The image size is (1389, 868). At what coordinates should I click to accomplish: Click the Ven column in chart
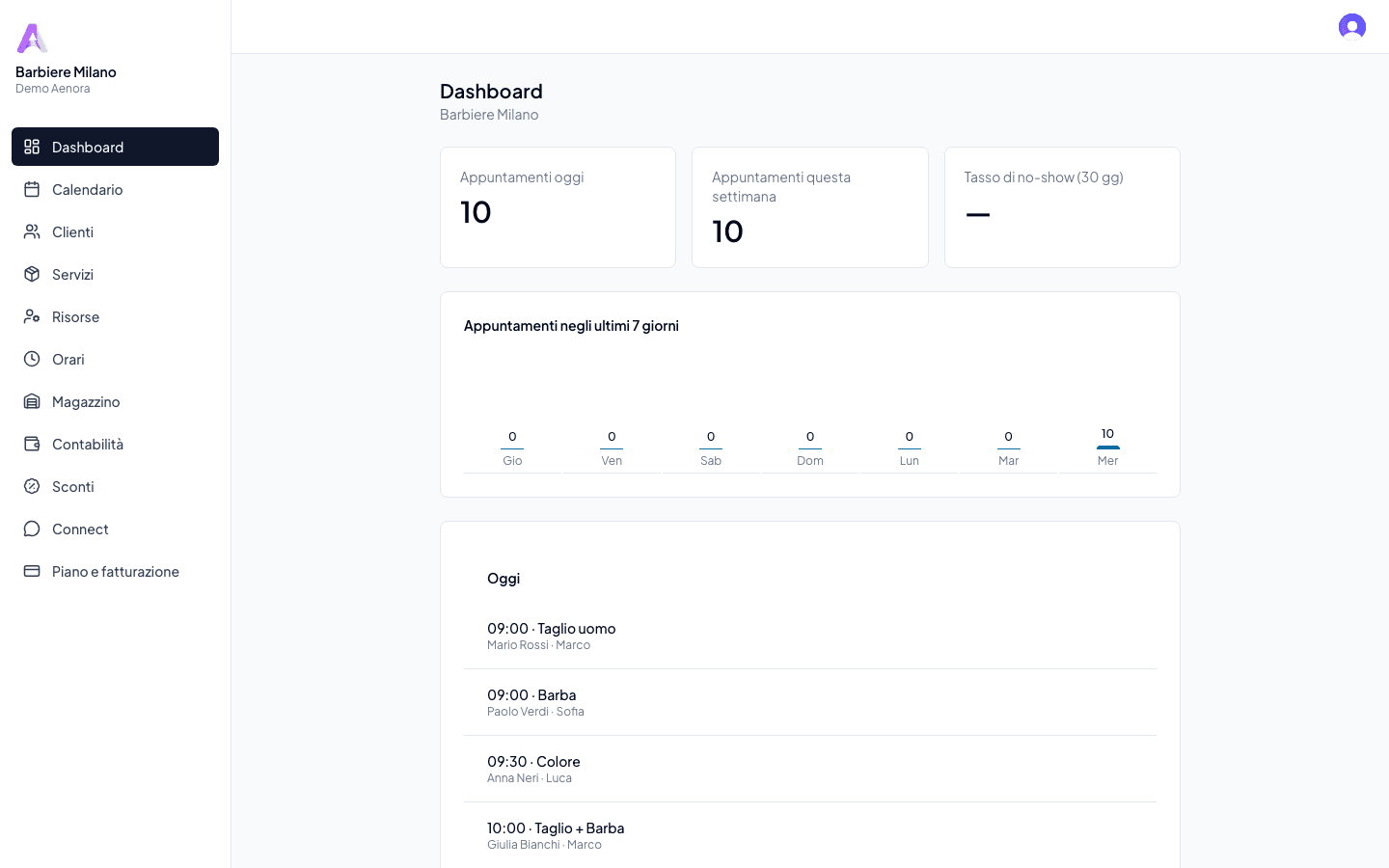(x=612, y=448)
